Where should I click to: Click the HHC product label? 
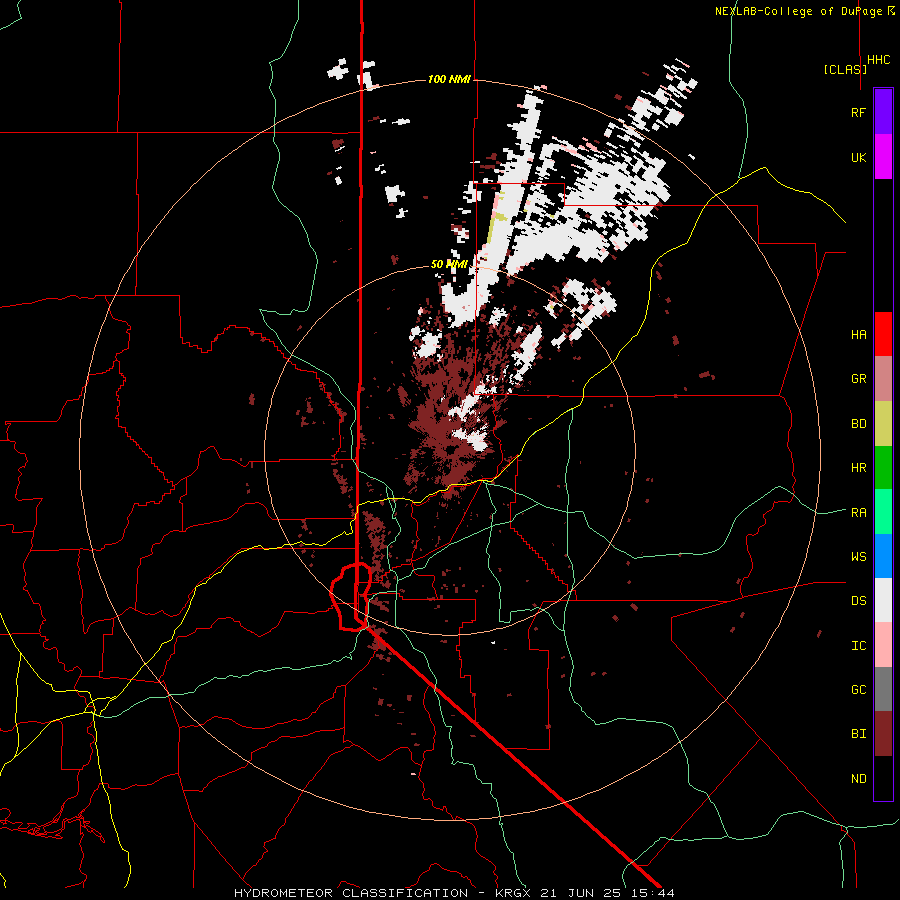pyautogui.click(x=878, y=60)
